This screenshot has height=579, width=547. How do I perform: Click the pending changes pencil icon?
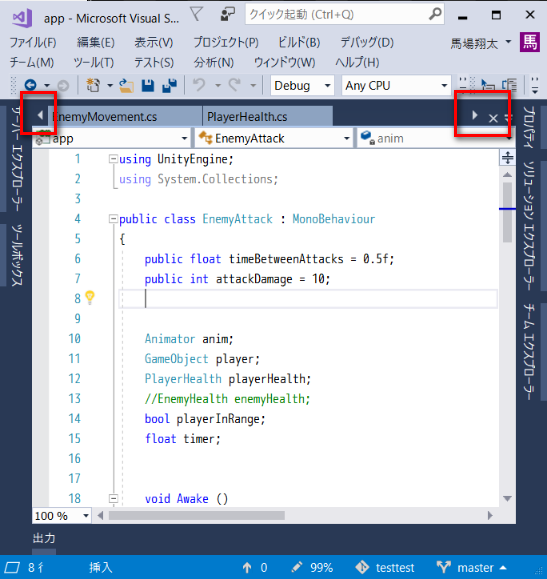(297, 567)
